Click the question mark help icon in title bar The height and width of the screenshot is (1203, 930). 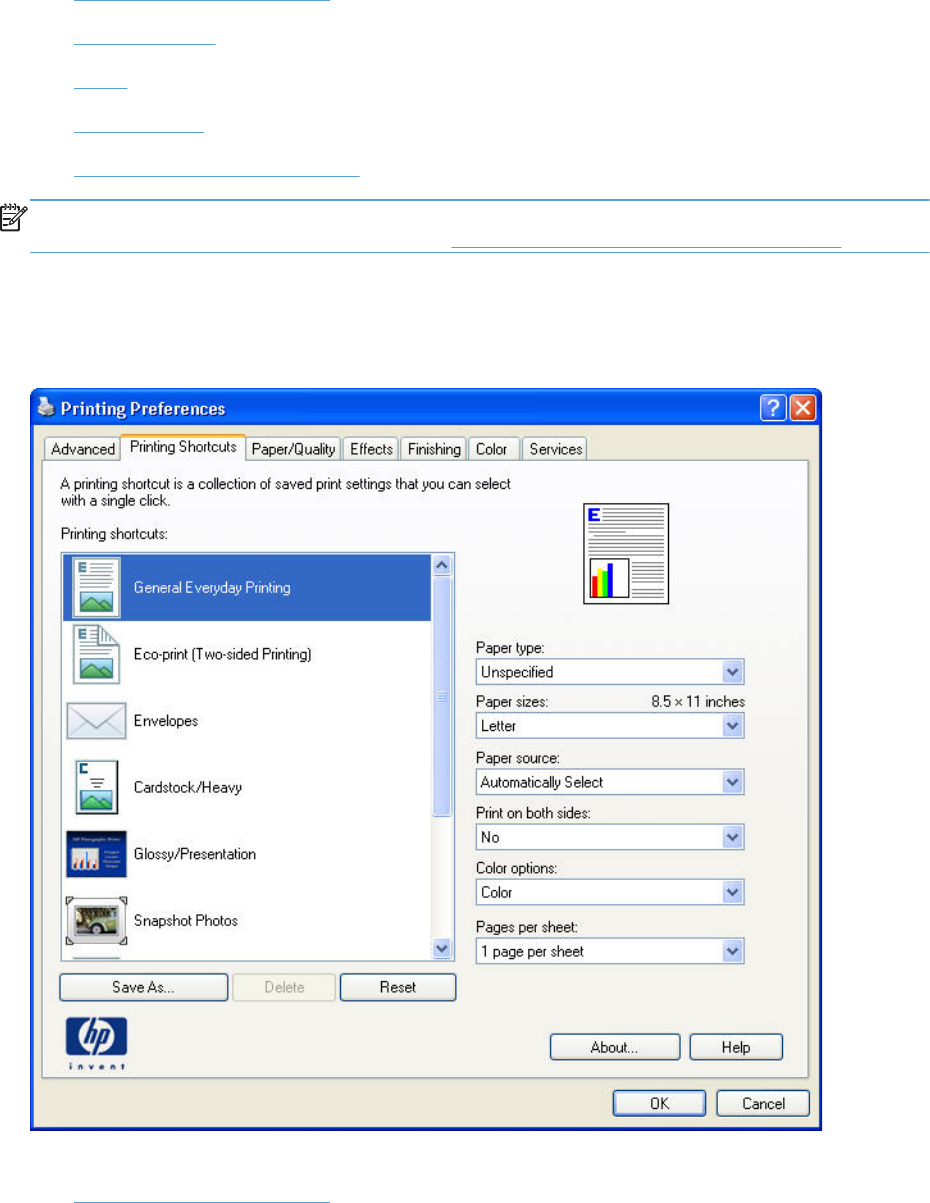tap(772, 408)
